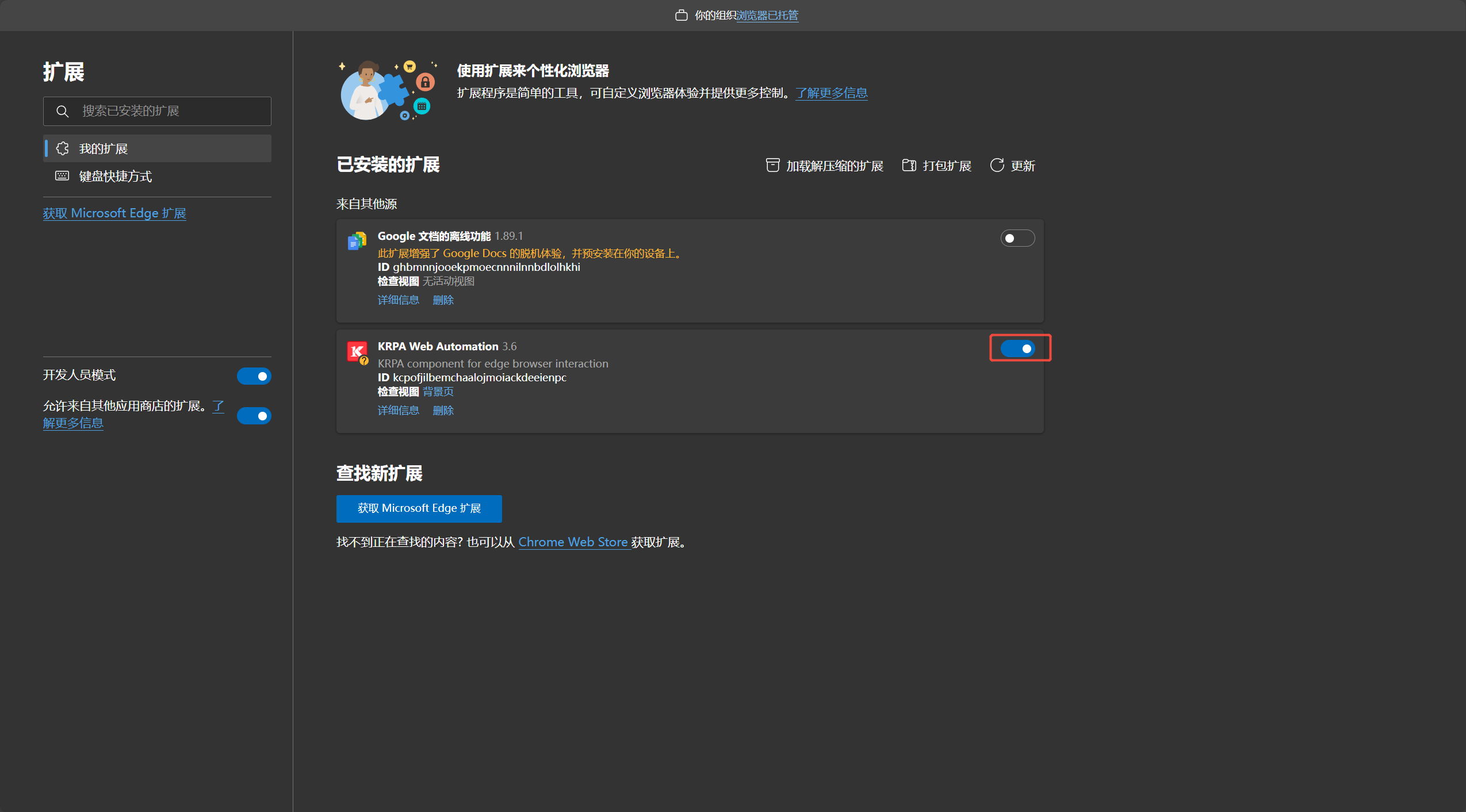This screenshot has width=1466, height=812.
Task: Open 键盘快捷方式 in the sidebar
Action: click(158, 176)
